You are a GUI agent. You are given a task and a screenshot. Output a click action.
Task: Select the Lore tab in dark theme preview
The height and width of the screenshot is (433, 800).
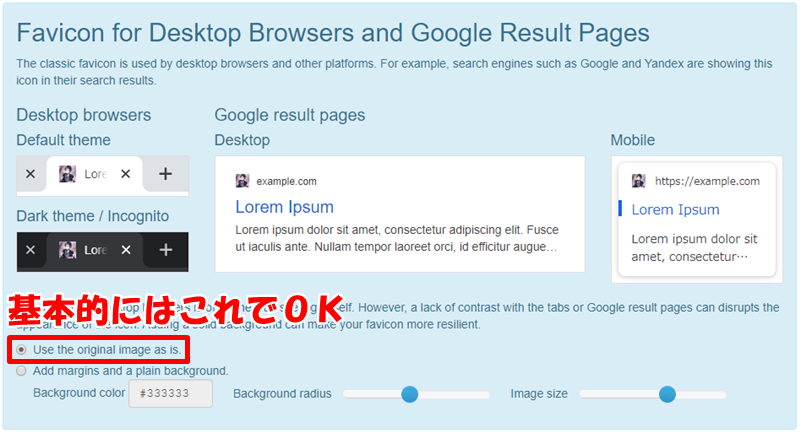pyautogui.click(x=95, y=250)
